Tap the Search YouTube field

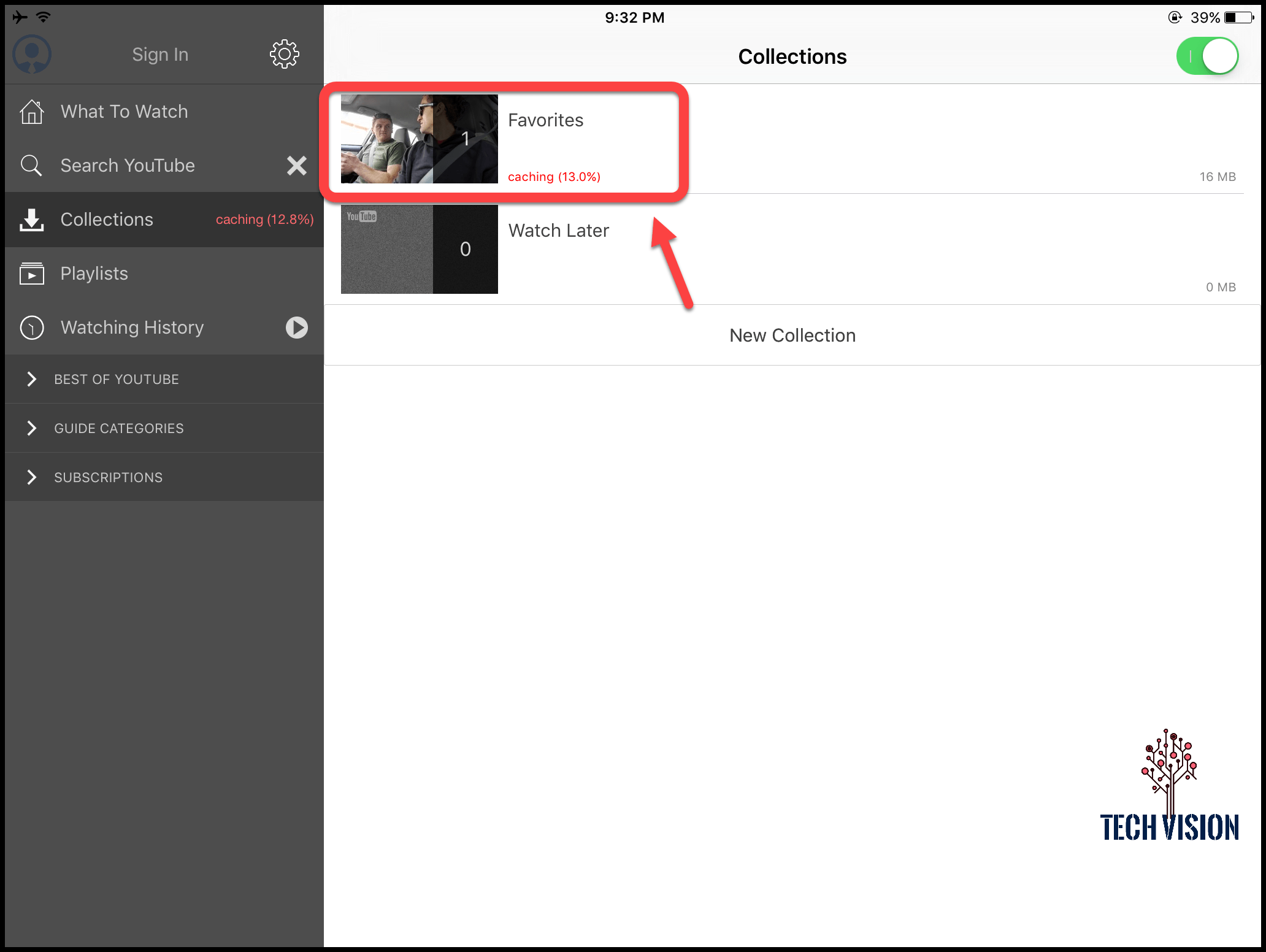[128, 166]
